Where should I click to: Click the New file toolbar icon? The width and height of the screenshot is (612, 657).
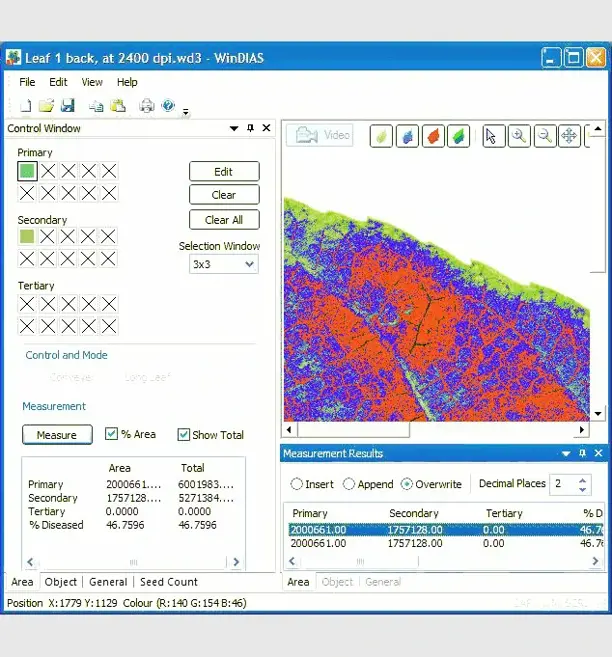coord(26,106)
